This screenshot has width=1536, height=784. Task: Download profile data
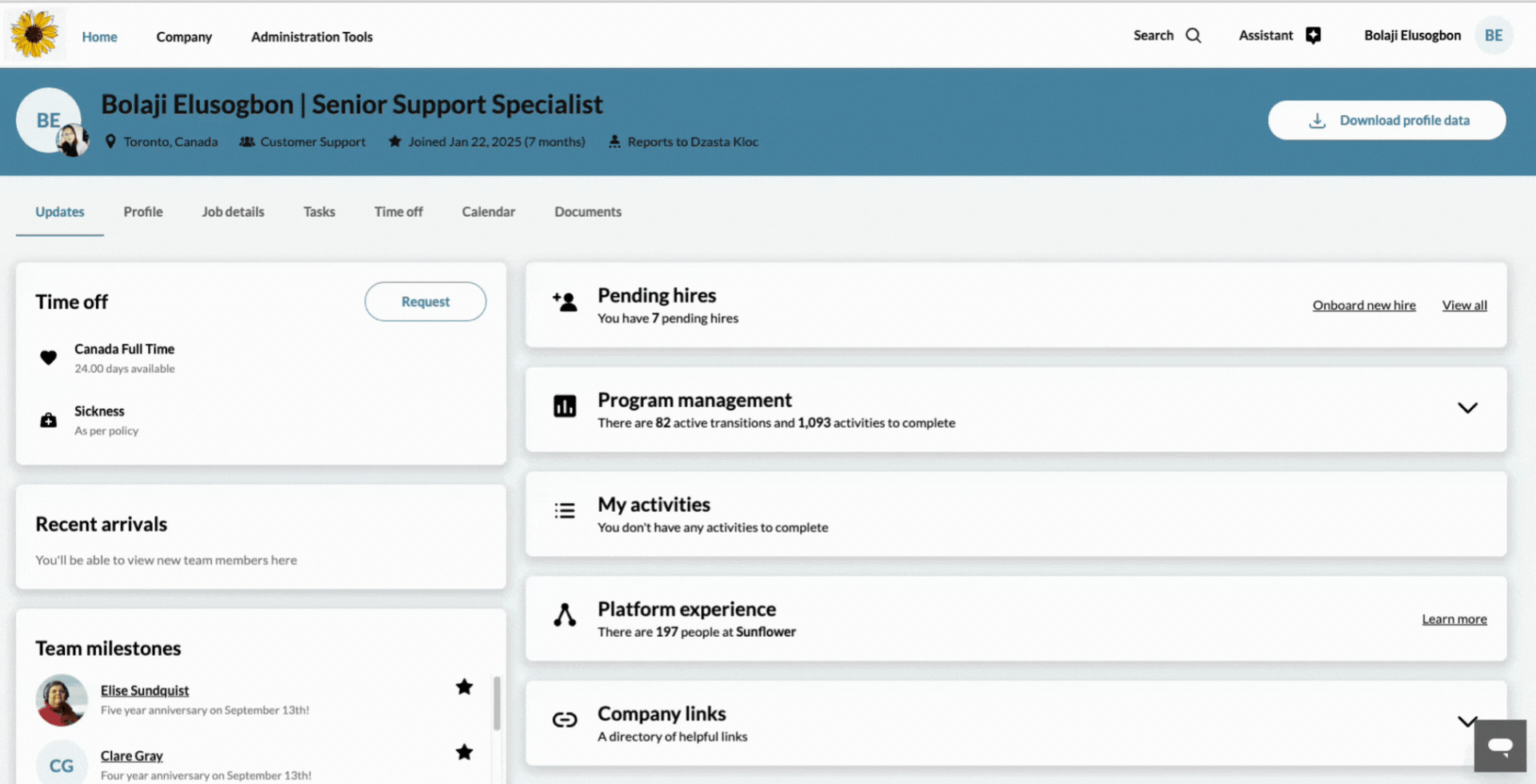[1386, 120]
